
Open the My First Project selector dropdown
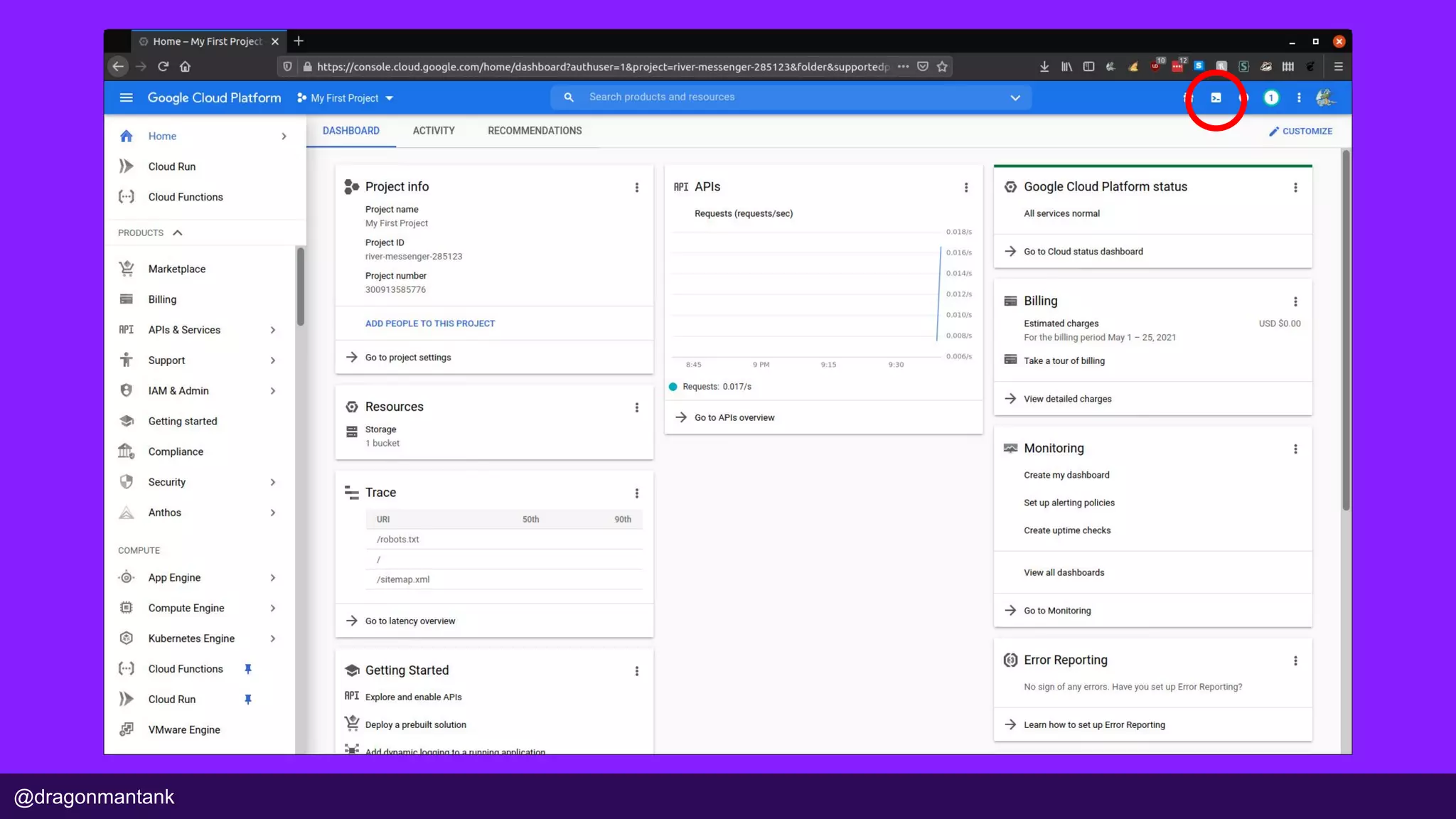tap(346, 98)
